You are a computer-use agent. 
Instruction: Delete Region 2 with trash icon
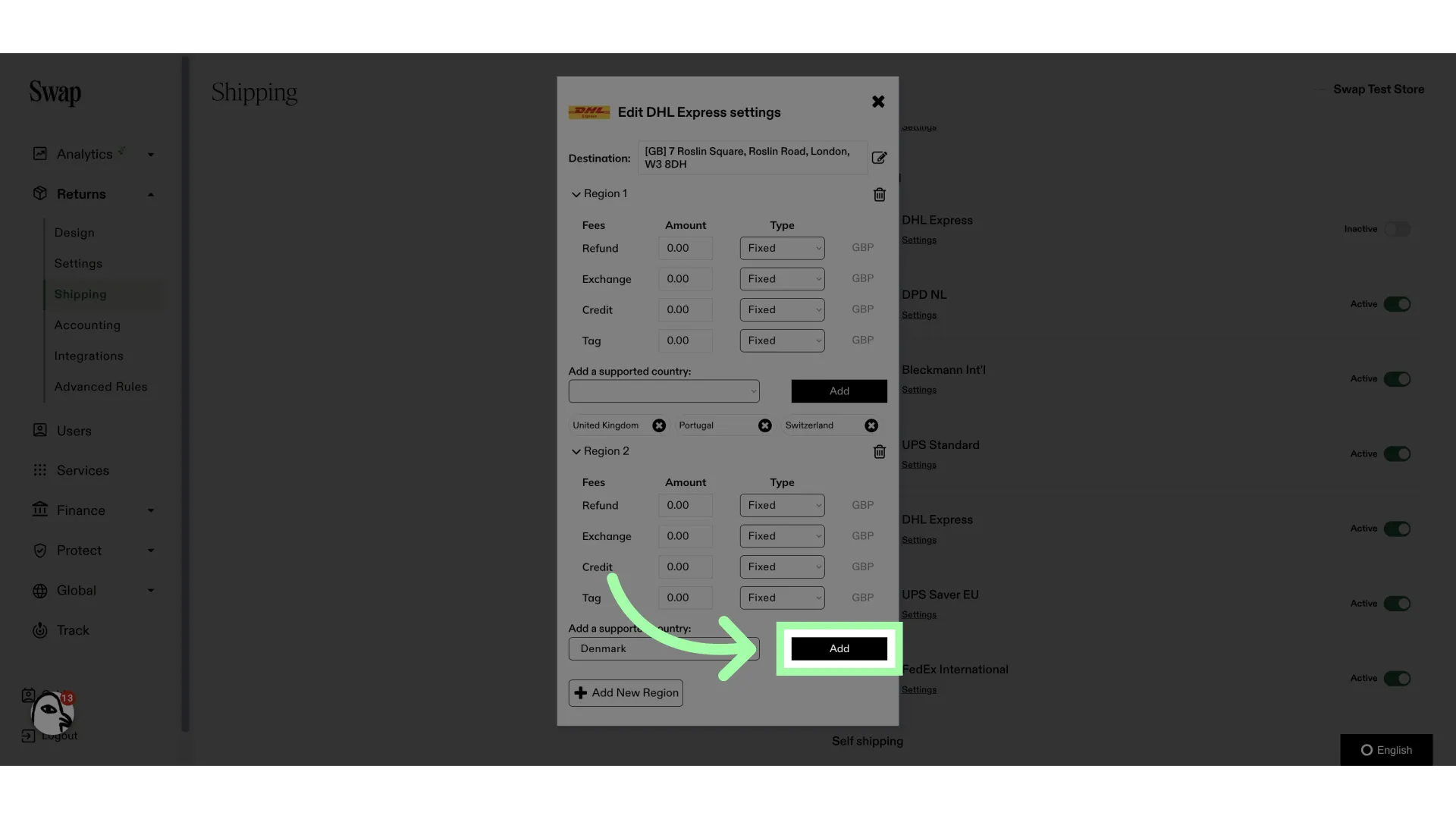(x=880, y=452)
